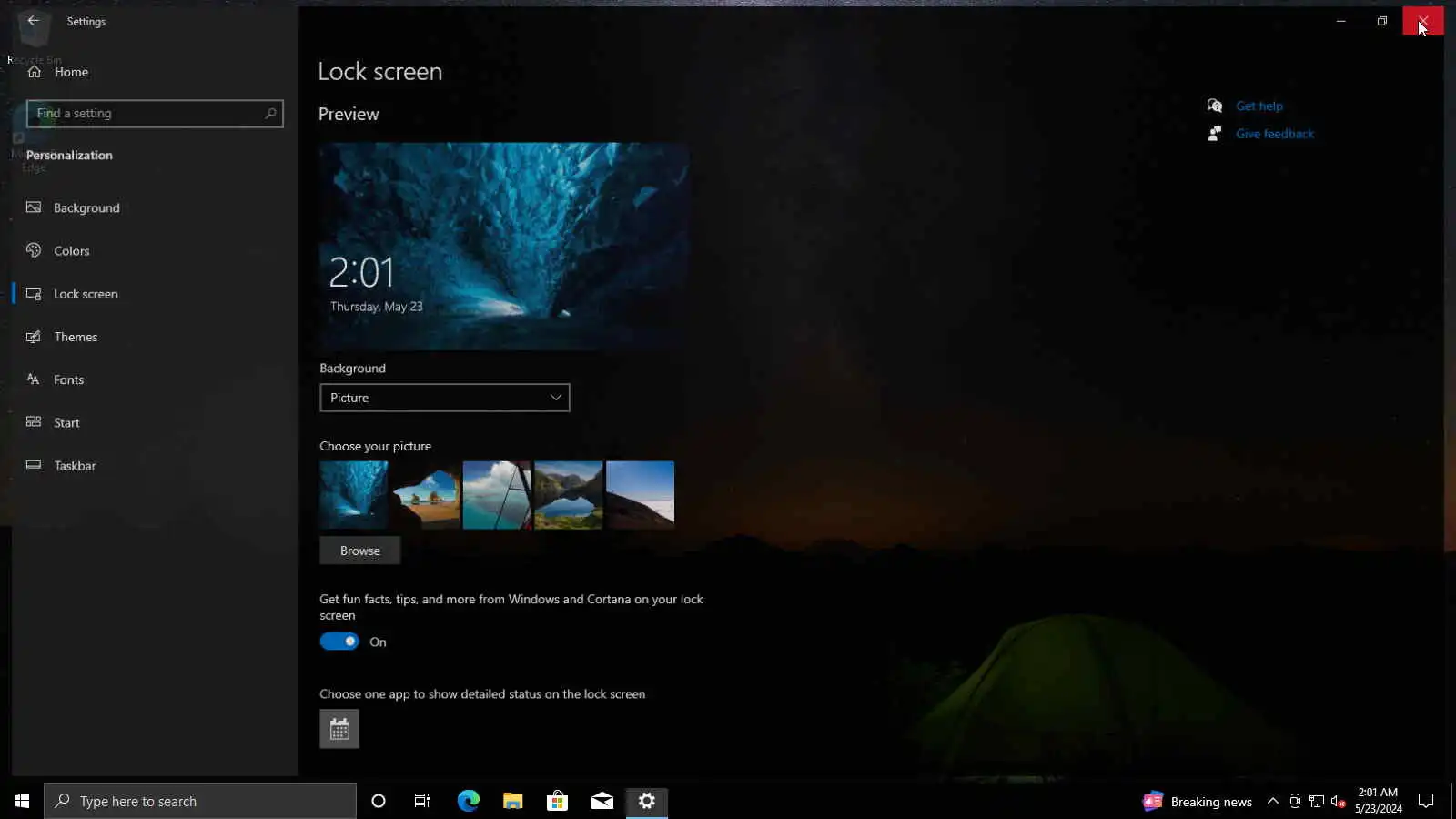Expand the Background dropdown showing Picture
This screenshot has width=1456, height=819.
pyautogui.click(x=445, y=398)
